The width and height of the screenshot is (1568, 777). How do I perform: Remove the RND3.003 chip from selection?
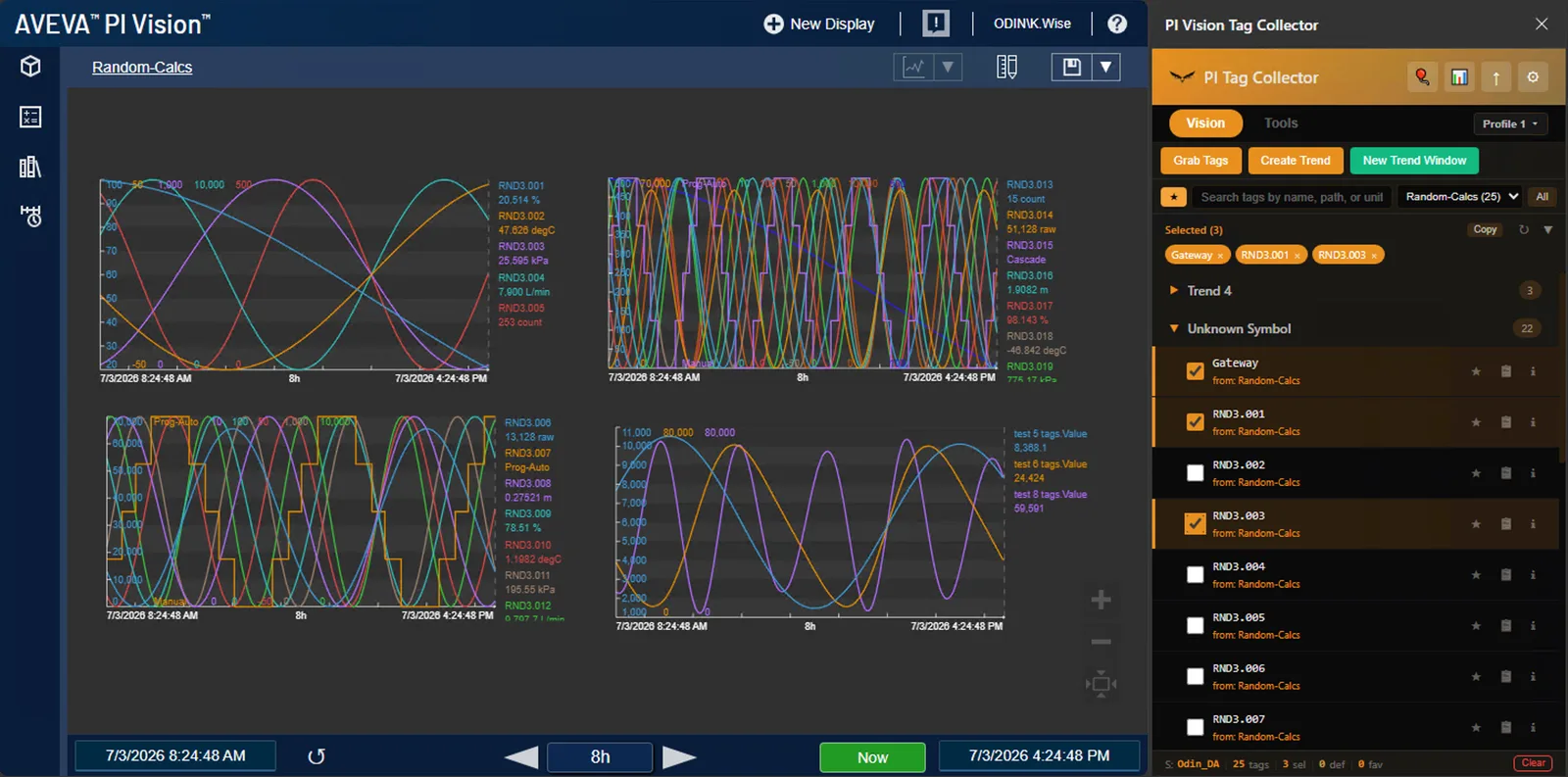(x=1374, y=256)
